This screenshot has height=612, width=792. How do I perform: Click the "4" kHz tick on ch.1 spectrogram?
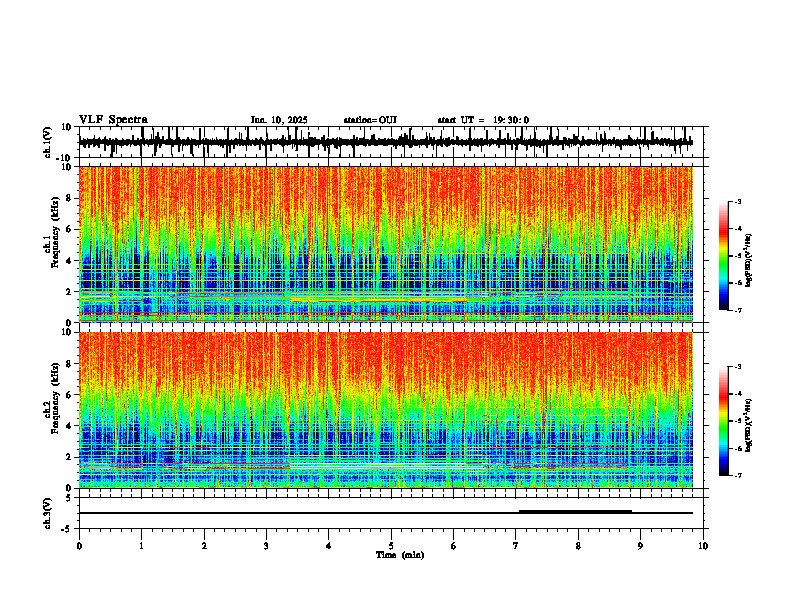tap(70, 261)
